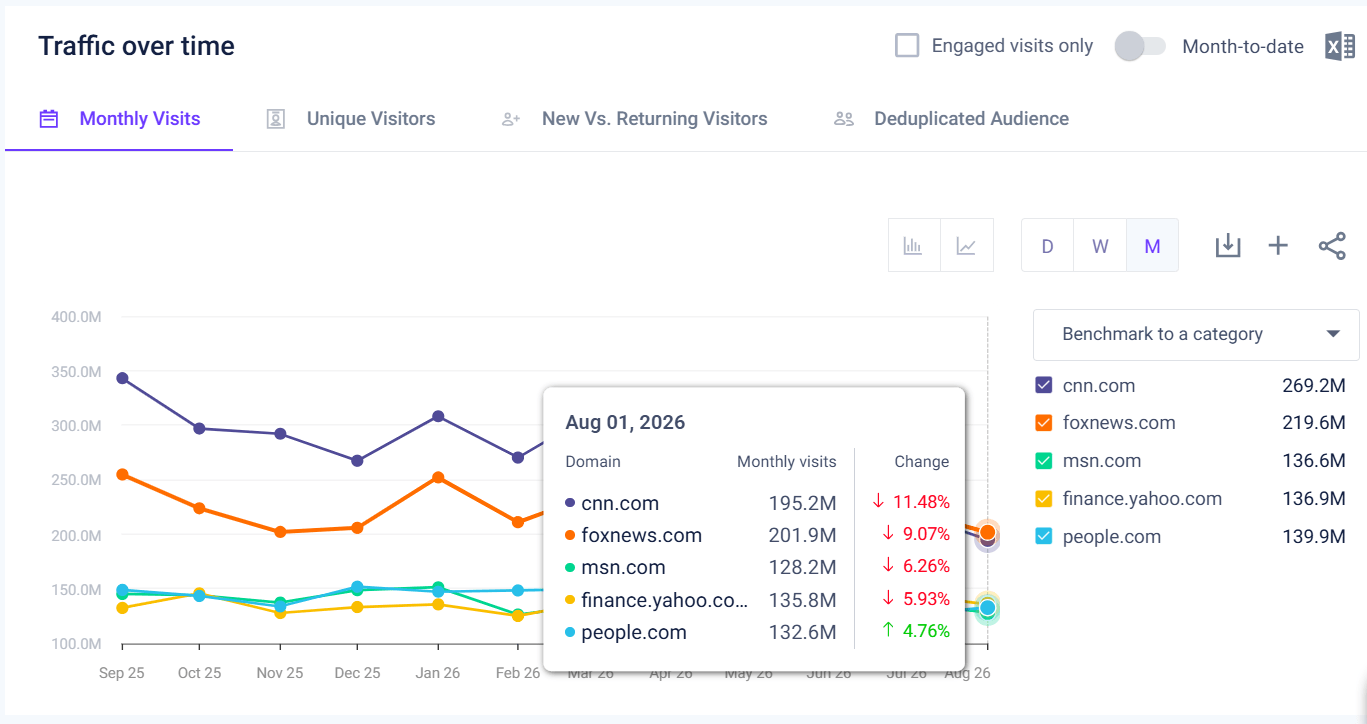Click the Monthly Visits calendar icon

click(49, 119)
